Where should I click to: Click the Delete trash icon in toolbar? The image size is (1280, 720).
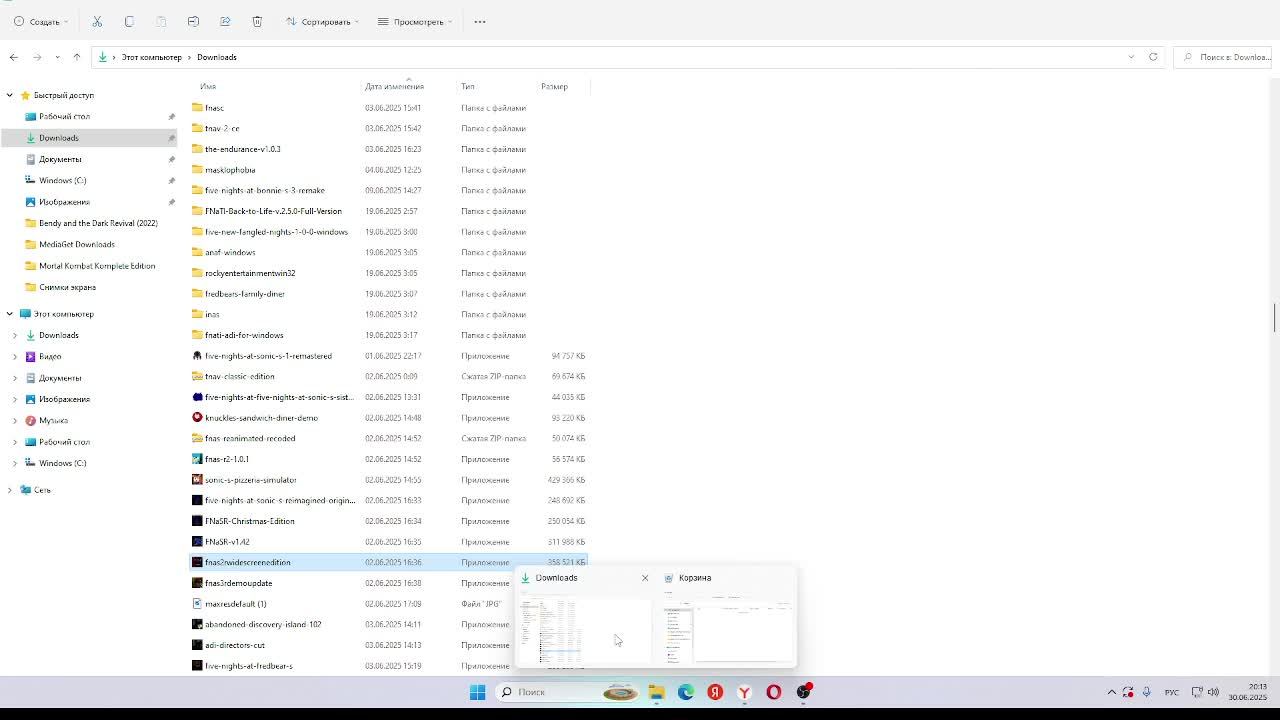point(257,21)
